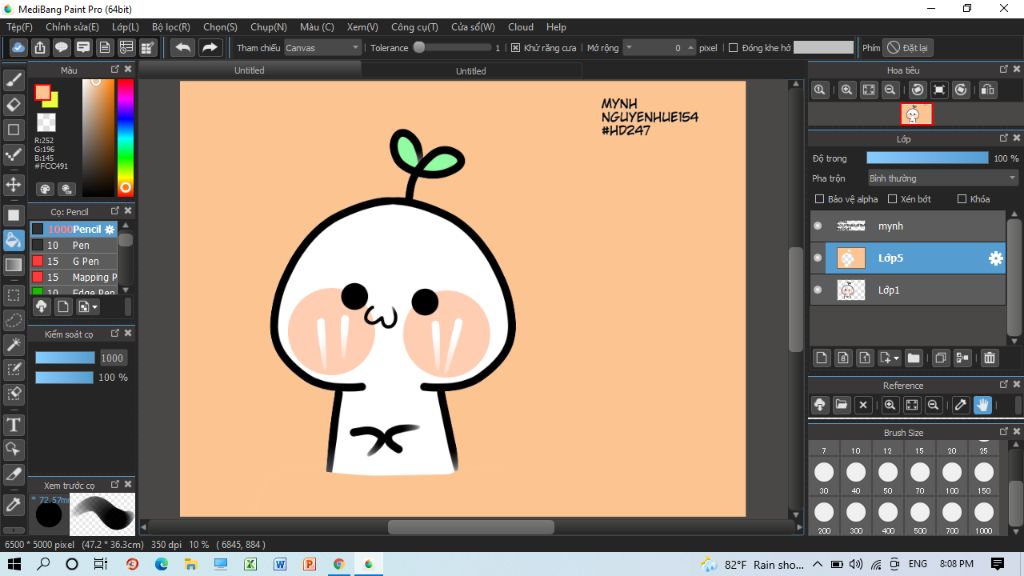Select the G Pen brush
This screenshot has width=1024, height=576.
pos(85,261)
